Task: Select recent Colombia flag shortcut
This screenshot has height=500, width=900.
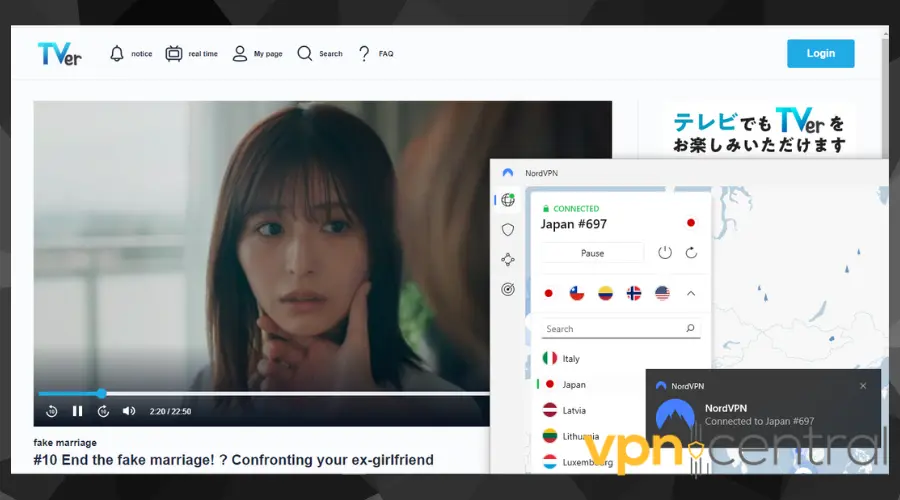Action: 606,293
